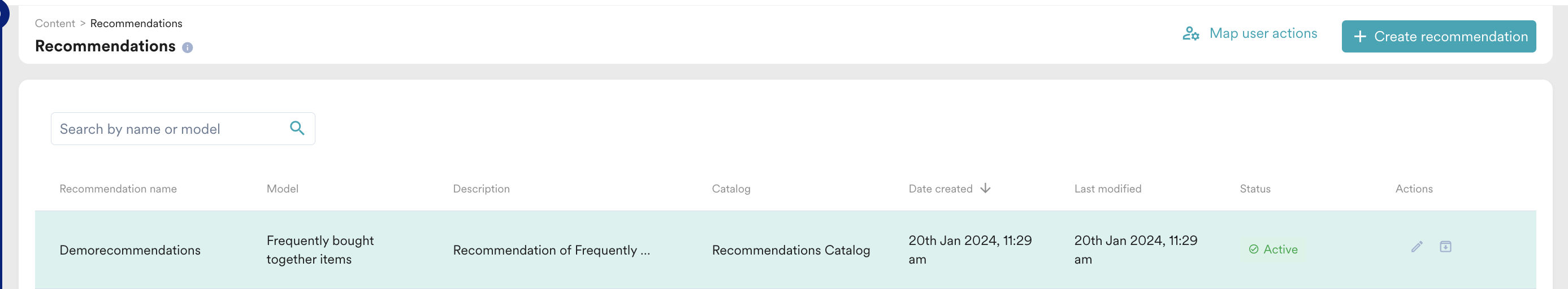Click the plus icon on Create recommendation

tap(1361, 37)
